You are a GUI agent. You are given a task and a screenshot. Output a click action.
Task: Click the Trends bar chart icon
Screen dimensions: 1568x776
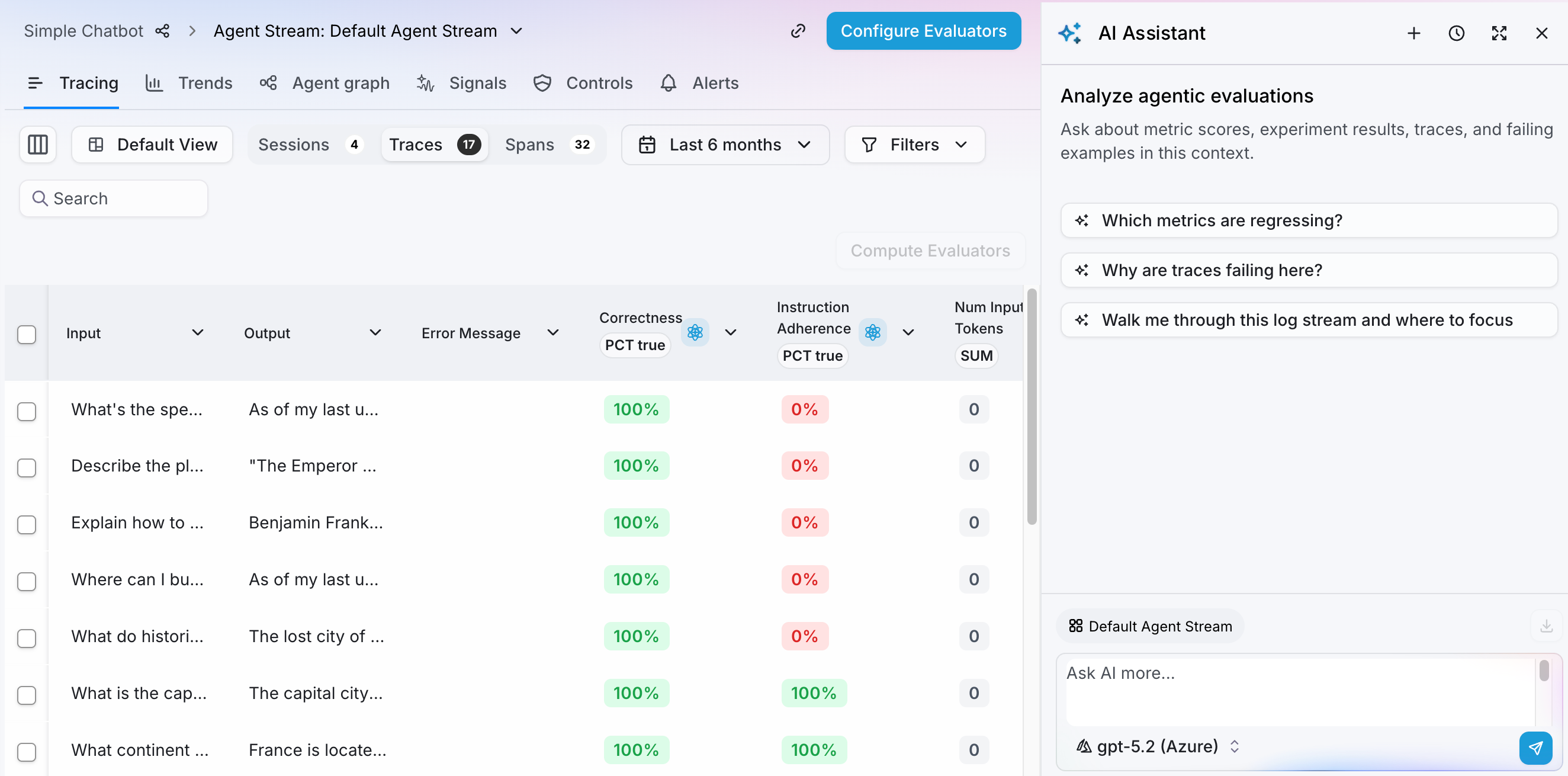tap(154, 83)
